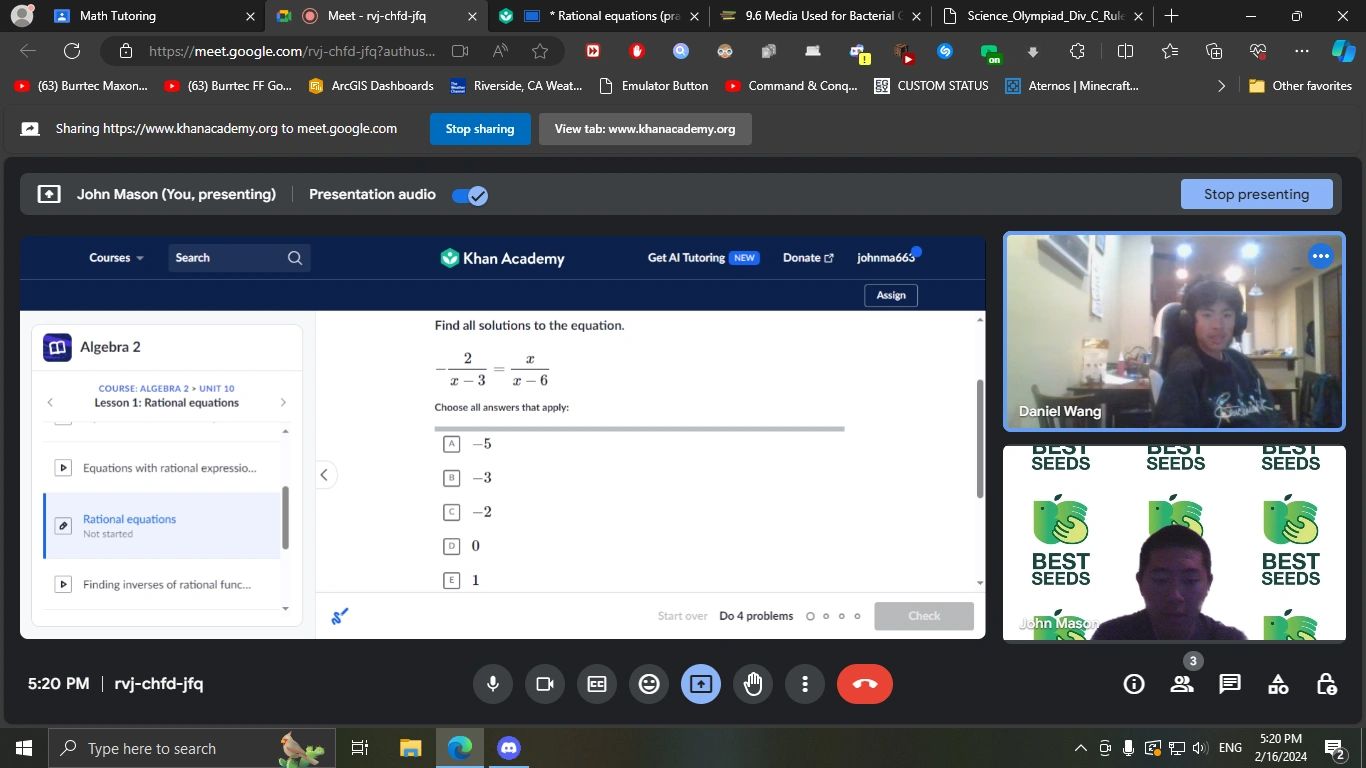Click the Assign button on Khan Academy
Viewport: 1366px width, 768px height.
889,294
